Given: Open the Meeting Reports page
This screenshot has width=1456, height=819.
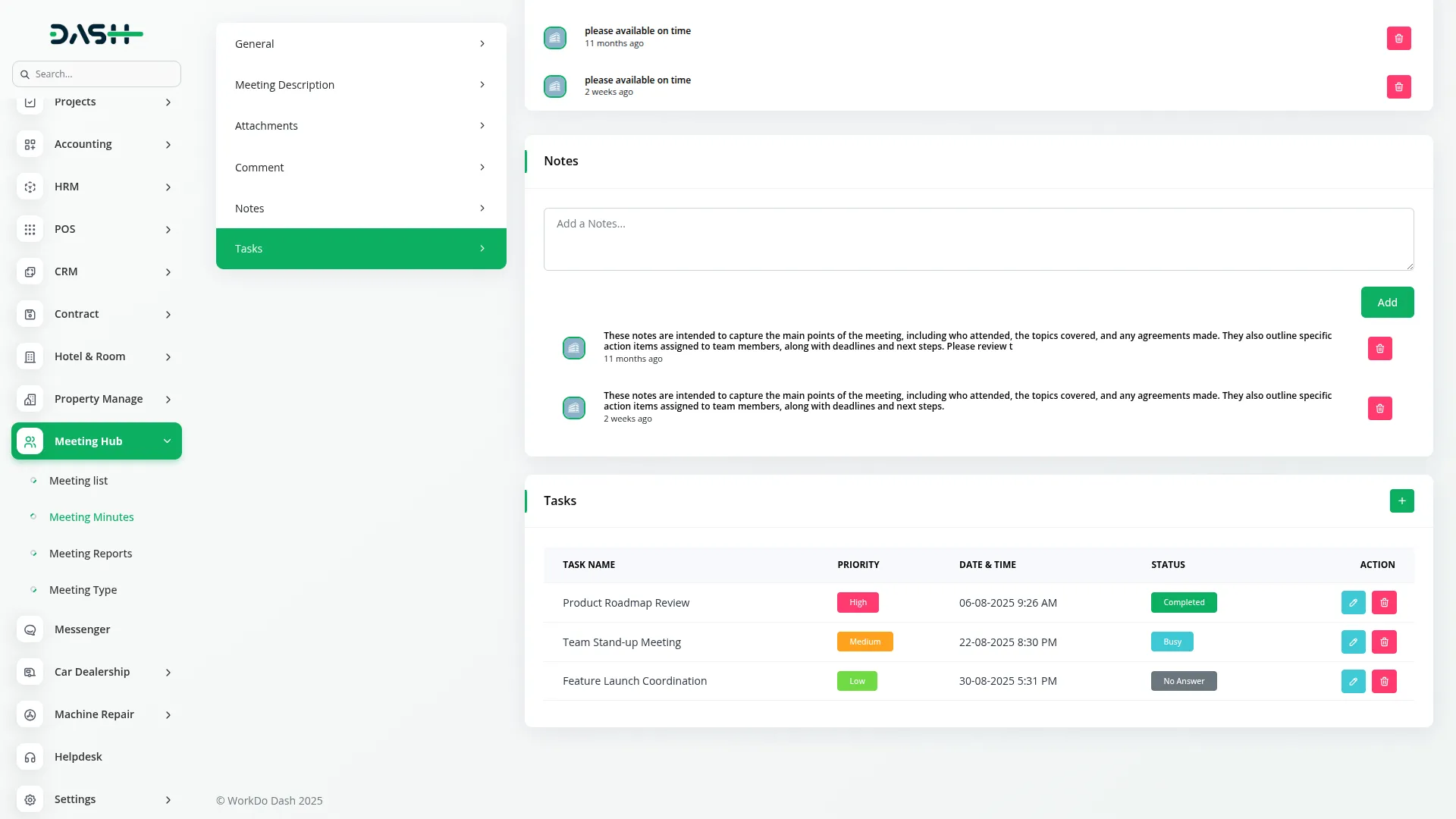Looking at the screenshot, I should [x=90, y=554].
